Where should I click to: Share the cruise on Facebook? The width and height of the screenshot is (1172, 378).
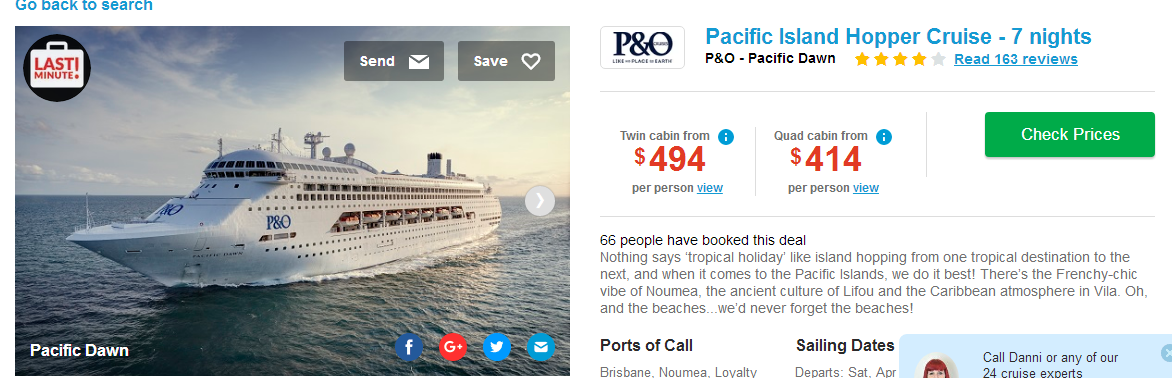(409, 347)
